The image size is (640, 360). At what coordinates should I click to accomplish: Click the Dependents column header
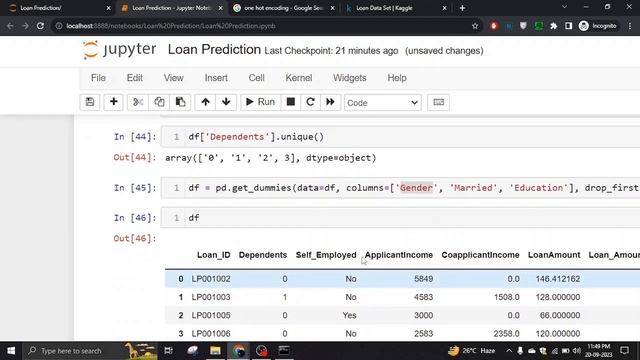pos(263,255)
